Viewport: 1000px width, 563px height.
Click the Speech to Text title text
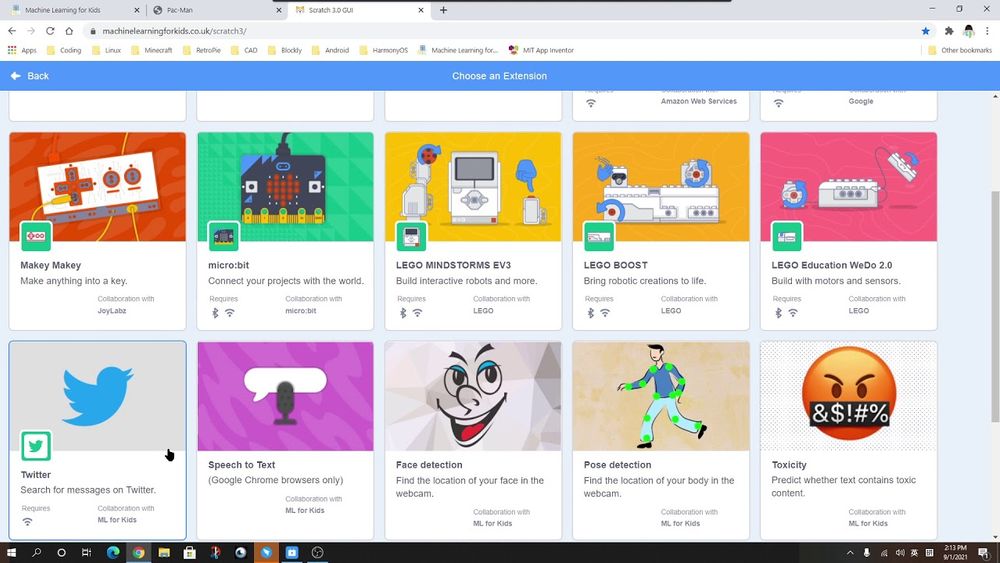coord(242,465)
